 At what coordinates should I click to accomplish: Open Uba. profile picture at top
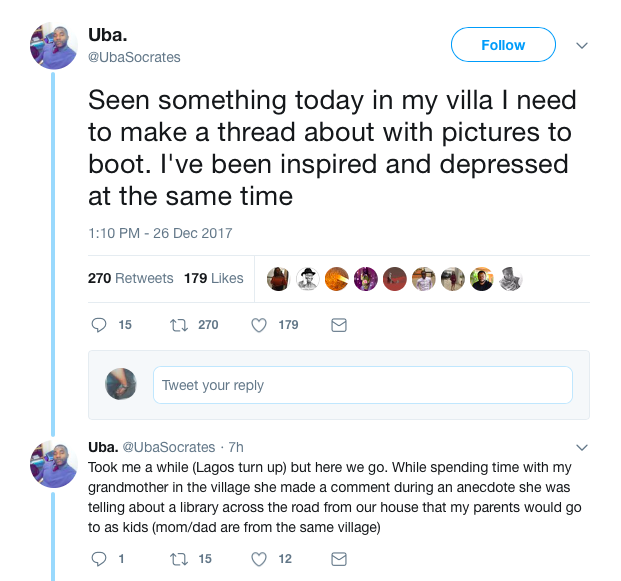pos(54,45)
